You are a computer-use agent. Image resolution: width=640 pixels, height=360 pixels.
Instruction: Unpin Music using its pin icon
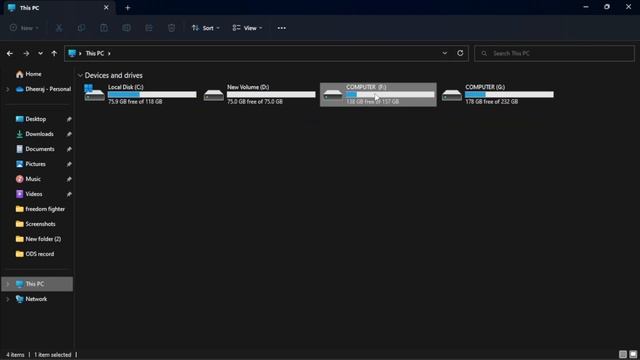click(69, 179)
